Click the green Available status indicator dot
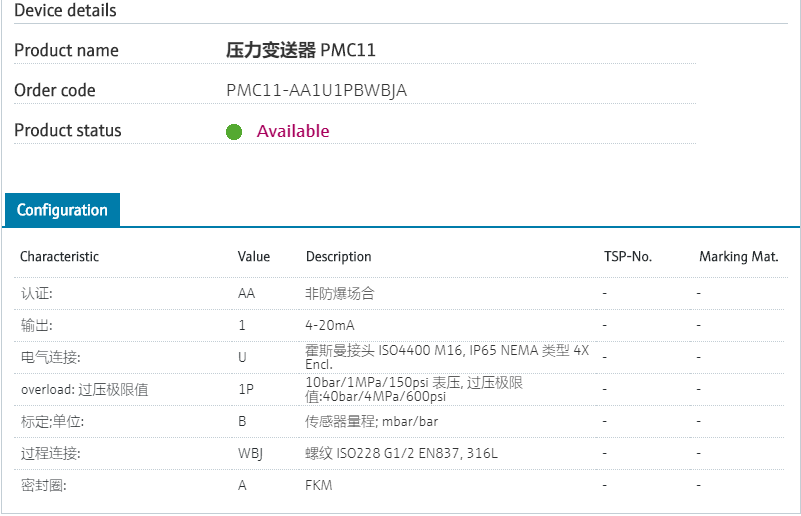The image size is (801, 516). pos(234,132)
